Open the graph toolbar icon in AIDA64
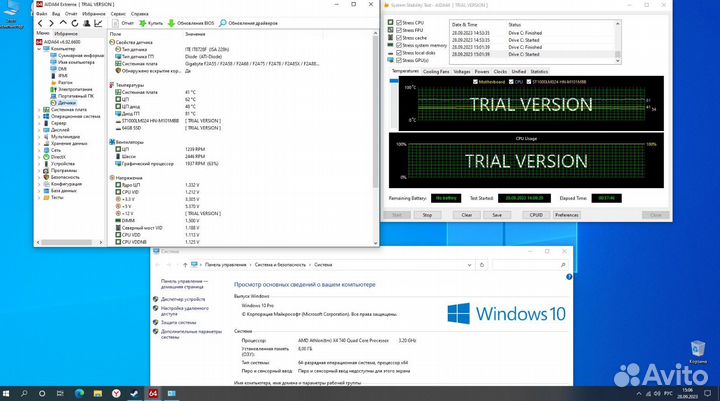Image resolution: width=720 pixels, height=401 pixels. pyautogui.click(x=98, y=23)
